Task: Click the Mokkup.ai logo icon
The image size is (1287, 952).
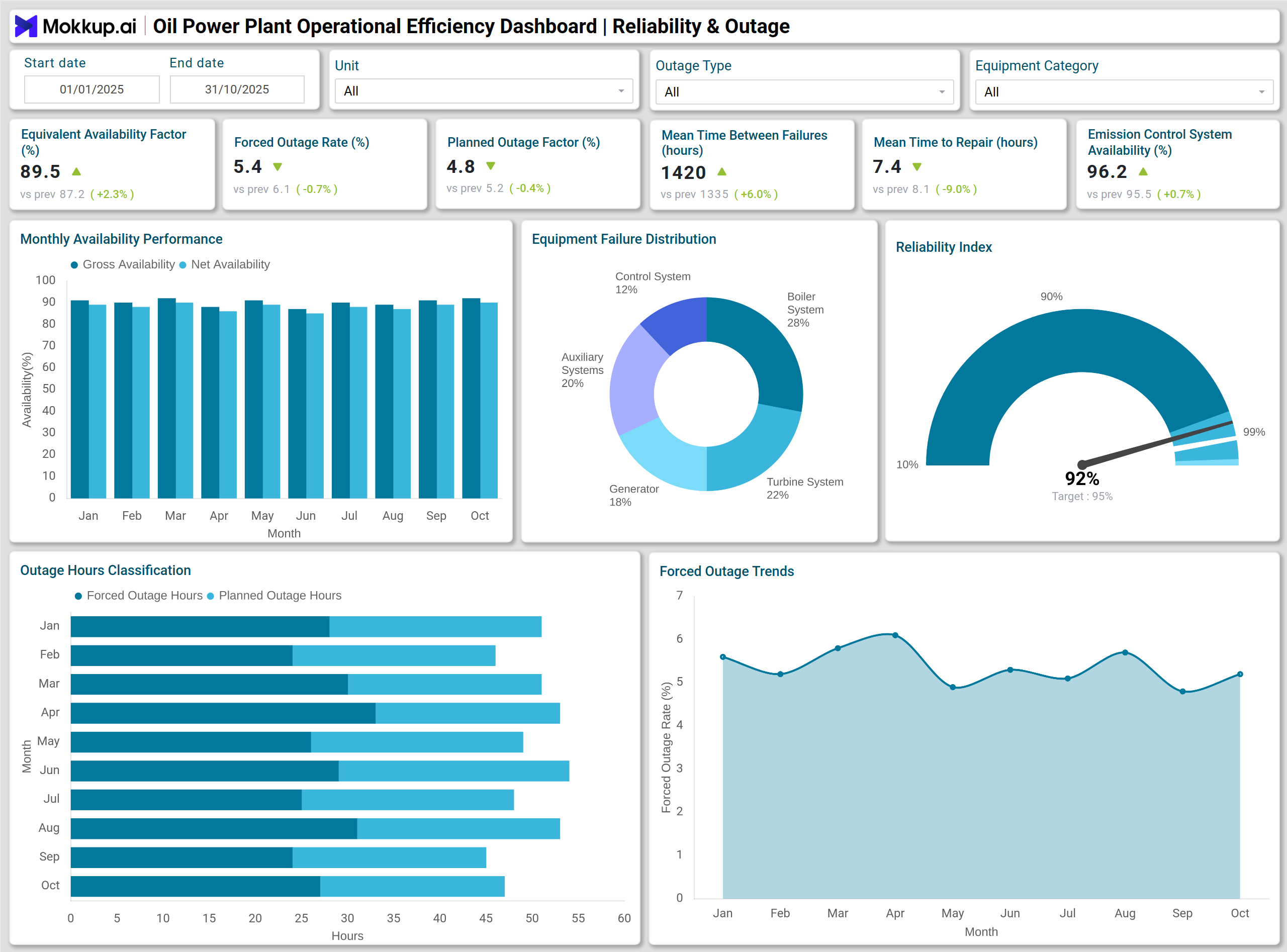Action: click(x=26, y=26)
